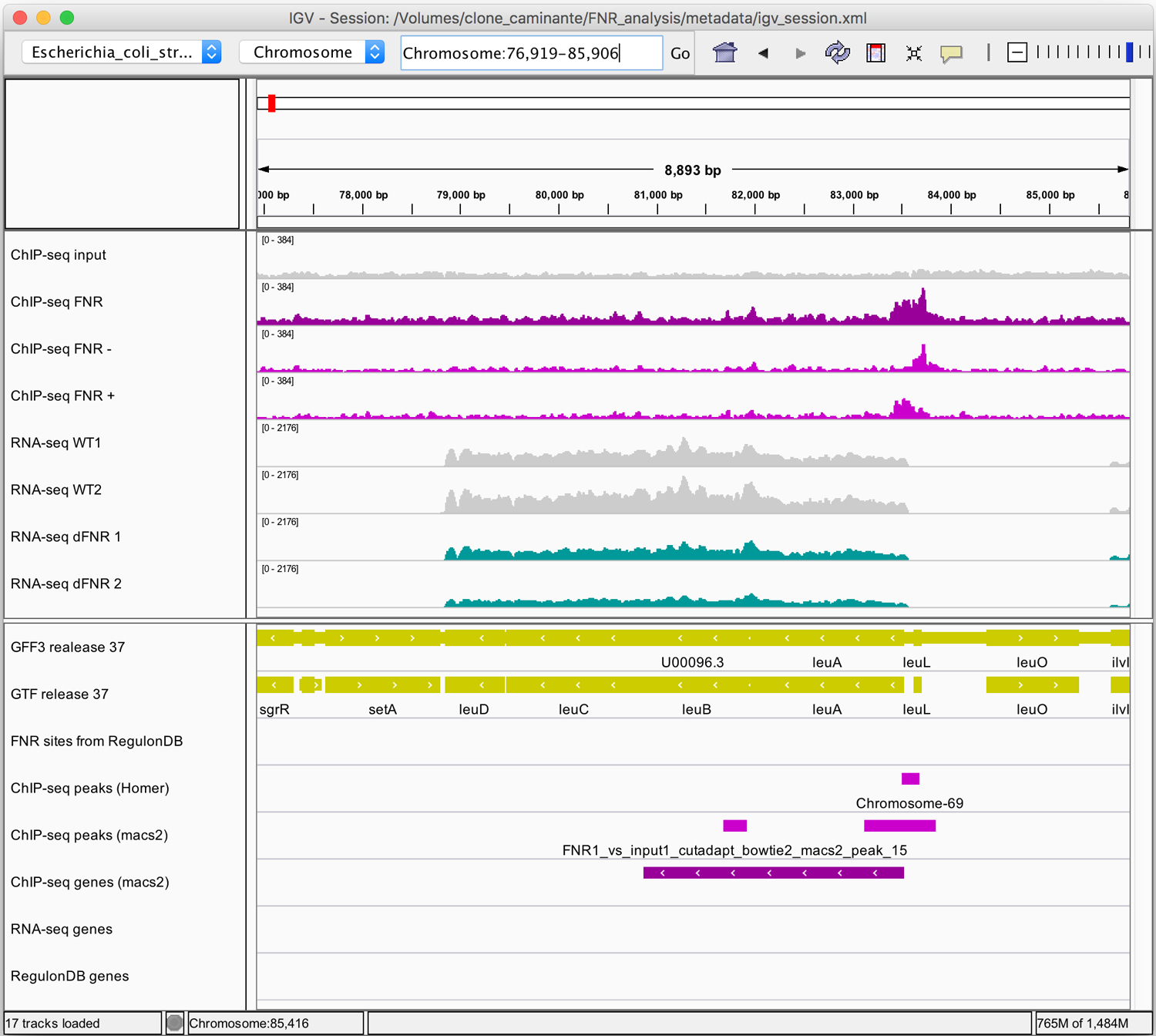The width and height of the screenshot is (1156, 1036).
Task: Select the FNR sites from RegulonDB track
Action: (96, 742)
